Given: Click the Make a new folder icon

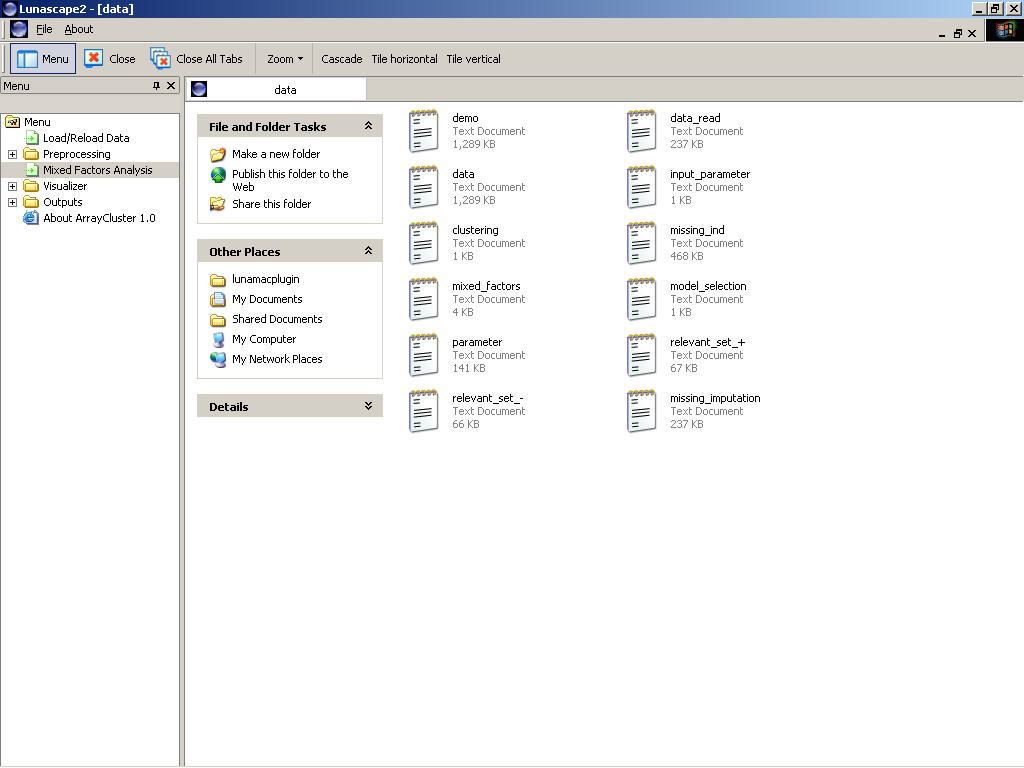Looking at the screenshot, I should click(x=217, y=155).
